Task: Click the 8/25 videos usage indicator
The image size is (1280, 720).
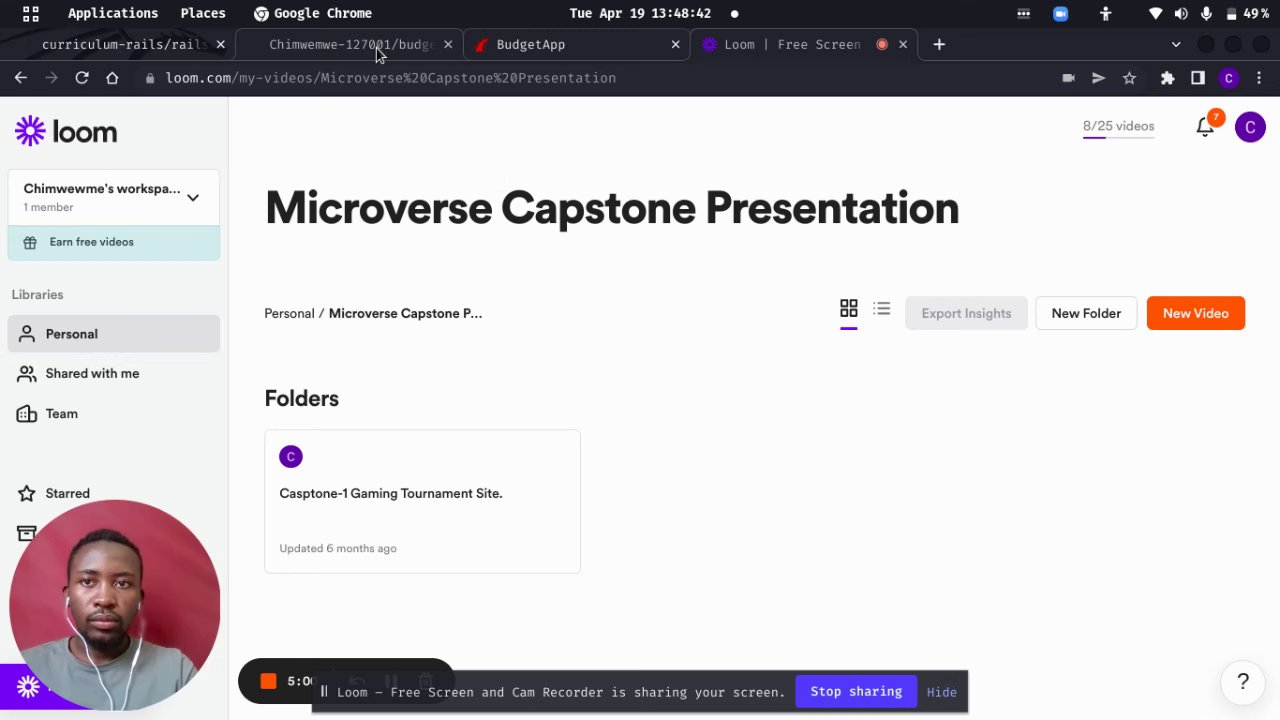Action: pos(1118,127)
